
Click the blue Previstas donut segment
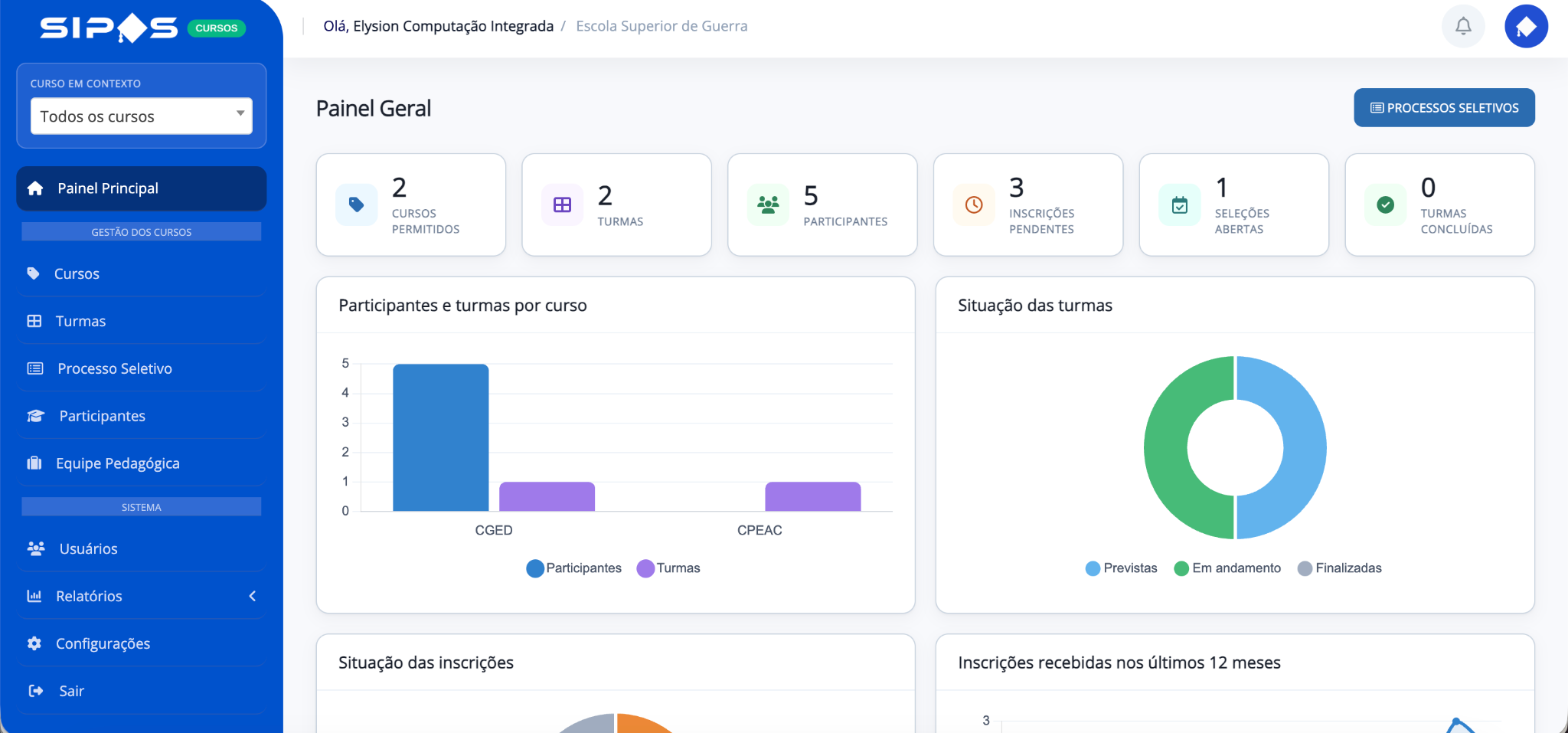[x=1305, y=448]
